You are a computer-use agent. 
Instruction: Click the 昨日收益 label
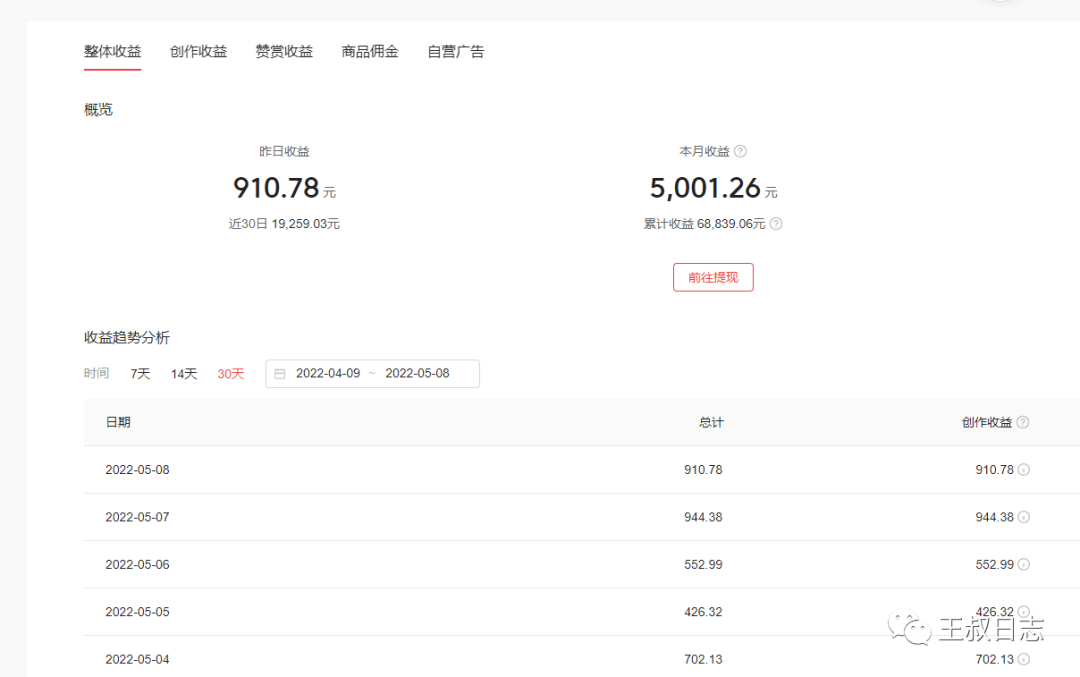coord(284,152)
